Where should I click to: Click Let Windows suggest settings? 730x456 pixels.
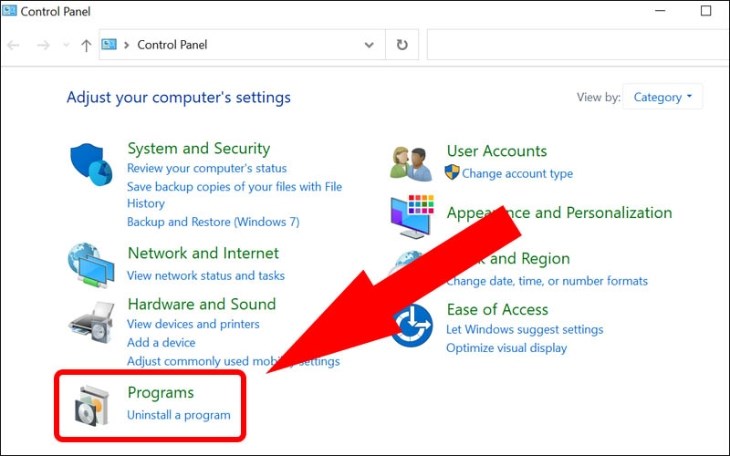525,329
